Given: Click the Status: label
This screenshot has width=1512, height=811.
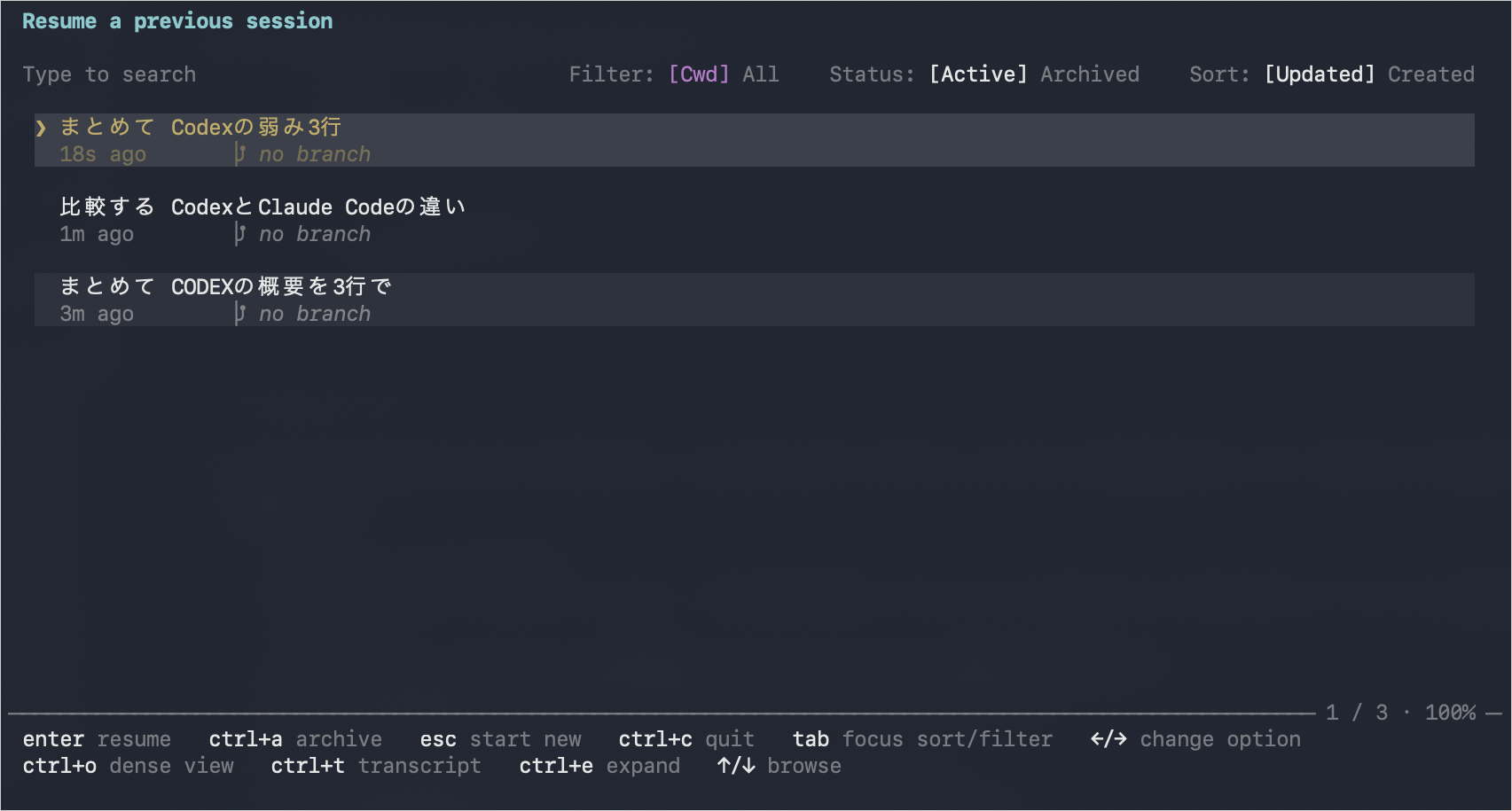Looking at the screenshot, I should [873, 74].
